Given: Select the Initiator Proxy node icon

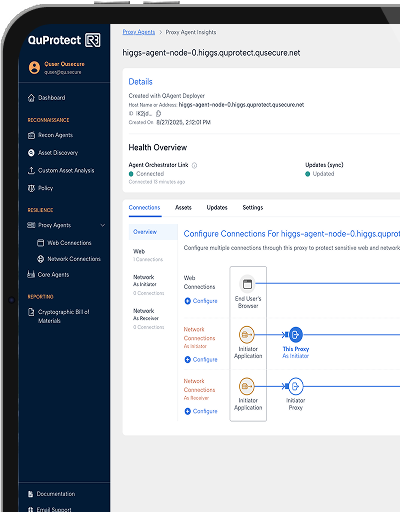Looking at the screenshot, I should (x=295, y=386).
